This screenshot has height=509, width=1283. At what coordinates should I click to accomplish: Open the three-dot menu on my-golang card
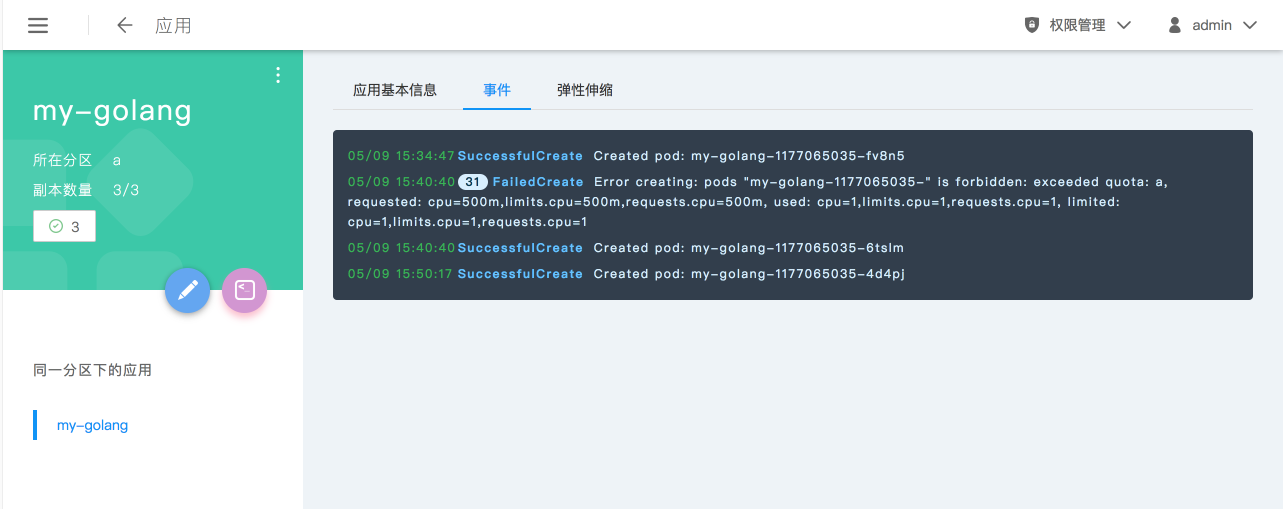278,75
